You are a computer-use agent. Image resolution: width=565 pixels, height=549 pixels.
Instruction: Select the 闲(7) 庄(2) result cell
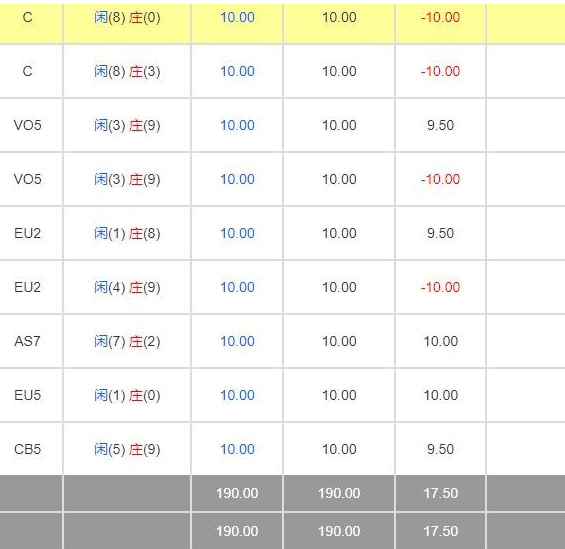pos(127,341)
